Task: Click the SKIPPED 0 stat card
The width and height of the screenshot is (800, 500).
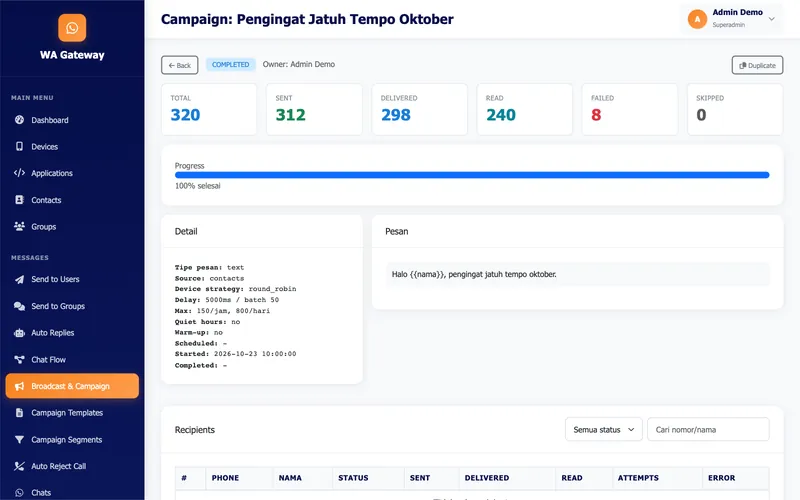Action: [x=735, y=110]
